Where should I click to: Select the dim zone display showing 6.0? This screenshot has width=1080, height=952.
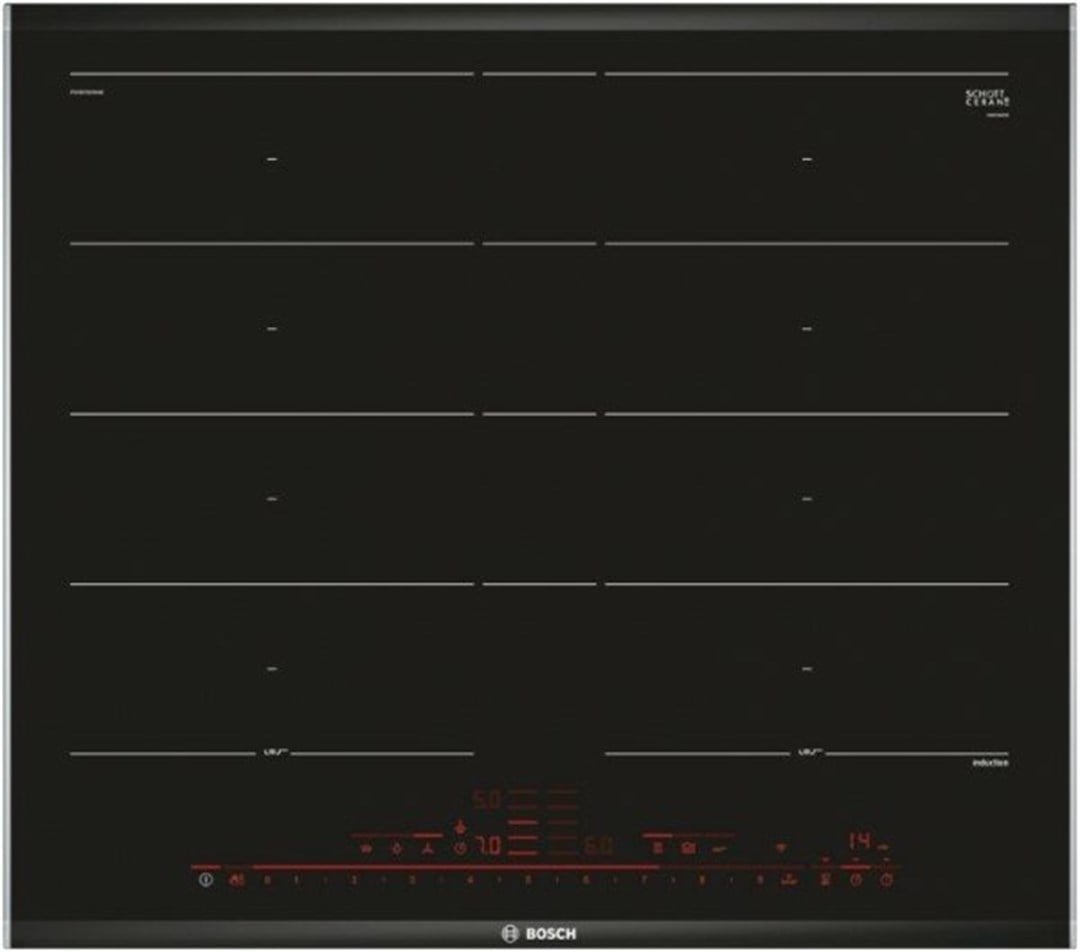(x=599, y=845)
